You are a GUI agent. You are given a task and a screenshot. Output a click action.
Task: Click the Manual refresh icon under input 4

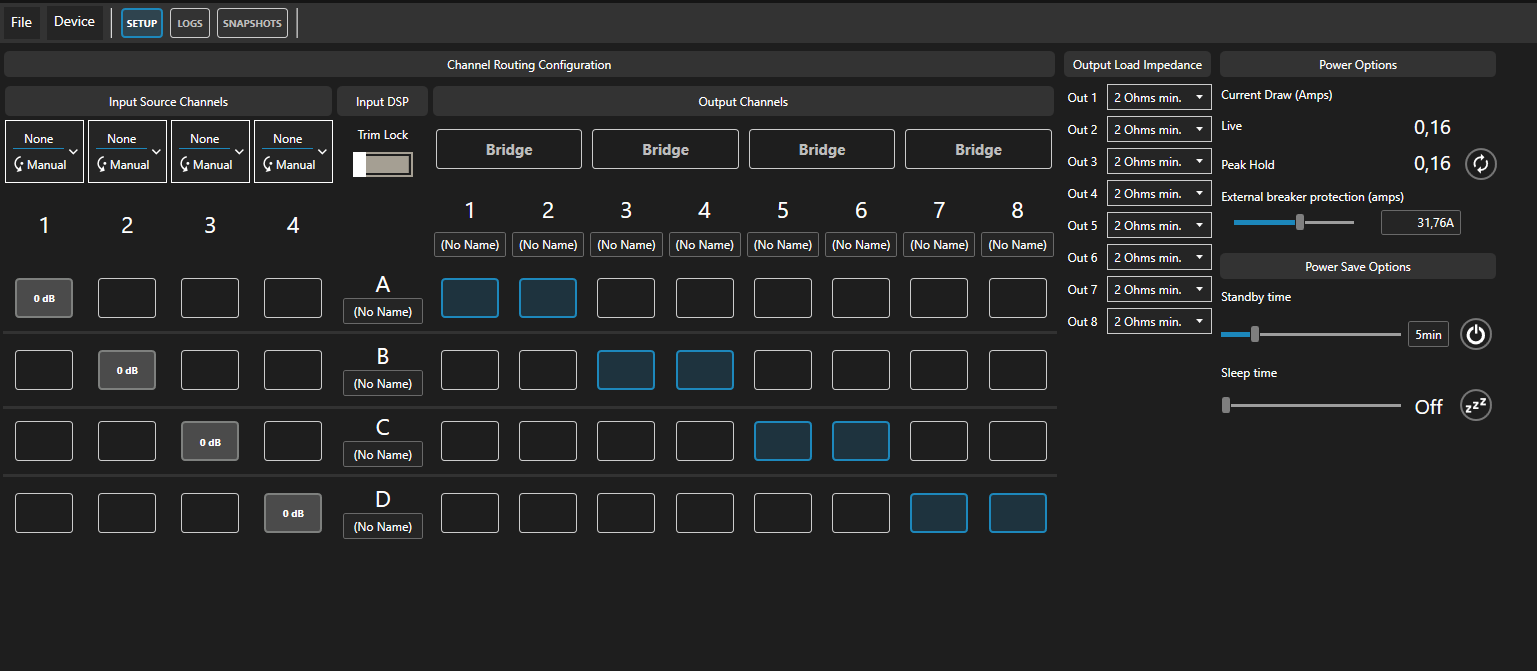coord(268,165)
